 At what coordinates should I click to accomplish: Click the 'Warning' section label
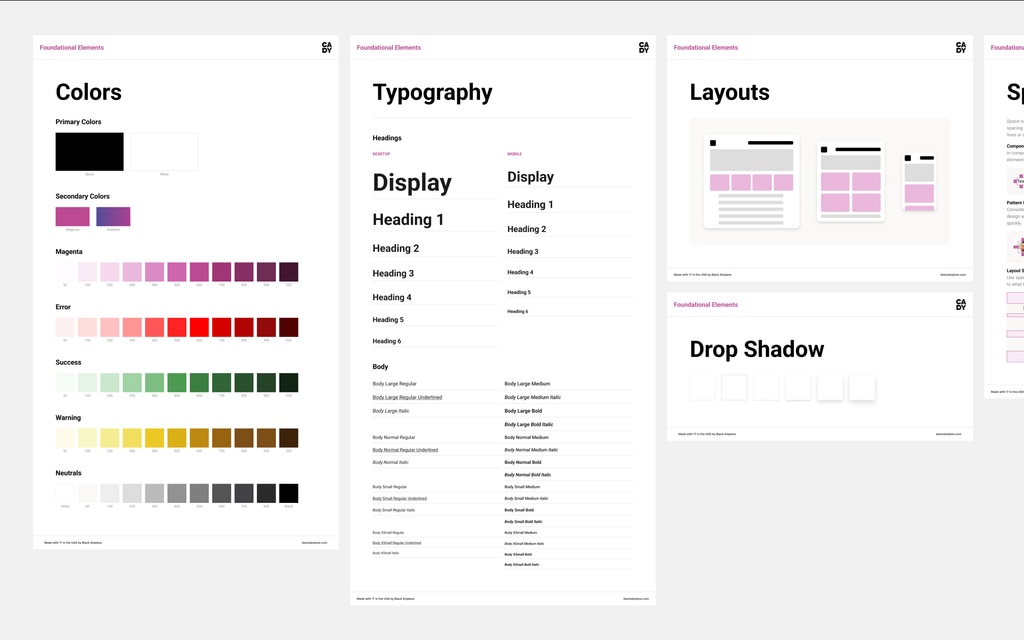click(68, 417)
